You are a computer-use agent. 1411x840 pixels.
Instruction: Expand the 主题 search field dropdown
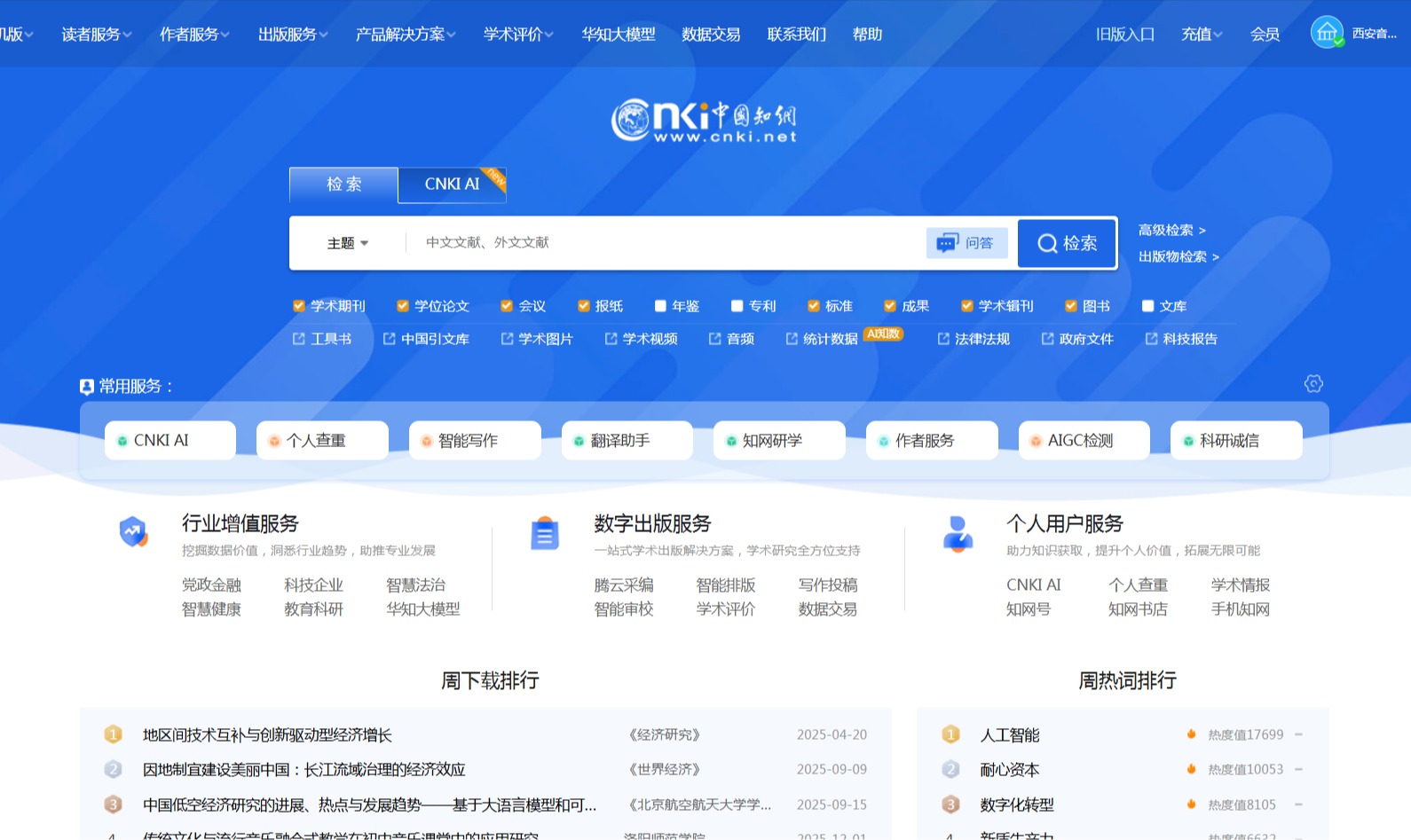[x=347, y=243]
